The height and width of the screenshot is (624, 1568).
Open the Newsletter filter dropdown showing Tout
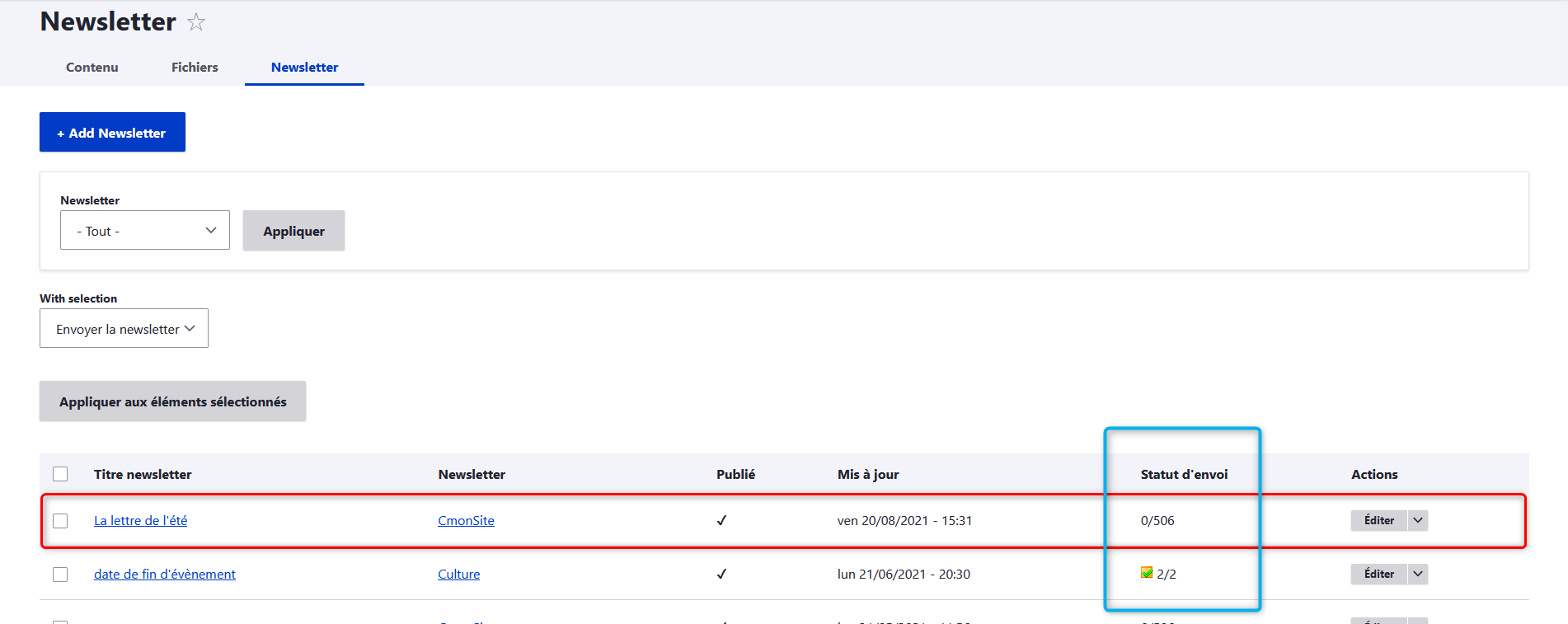[145, 231]
